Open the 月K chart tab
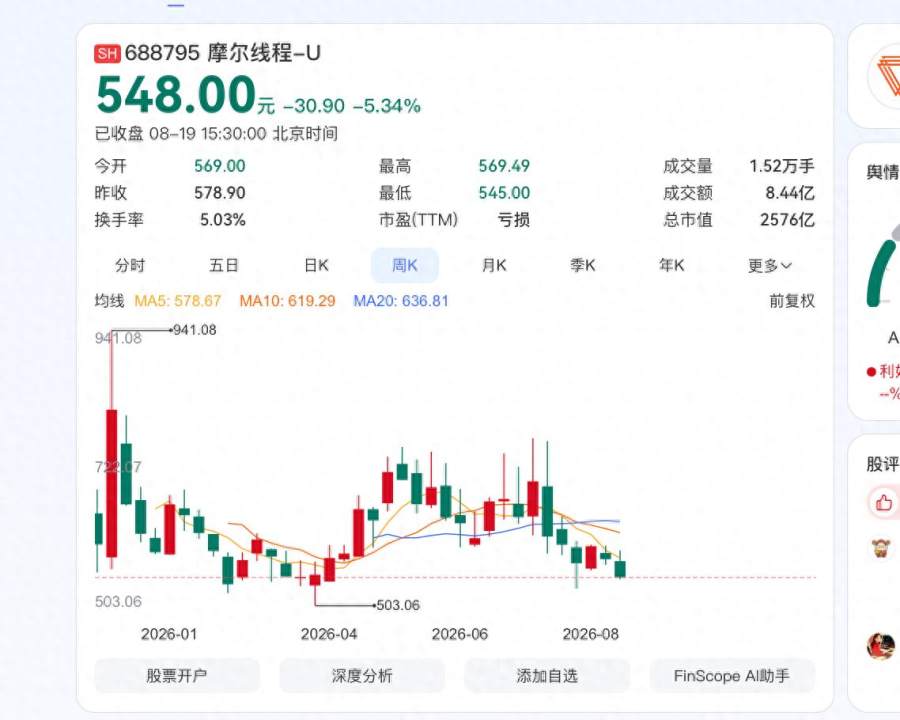The height and width of the screenshot is (720, 900). (494, 265)
